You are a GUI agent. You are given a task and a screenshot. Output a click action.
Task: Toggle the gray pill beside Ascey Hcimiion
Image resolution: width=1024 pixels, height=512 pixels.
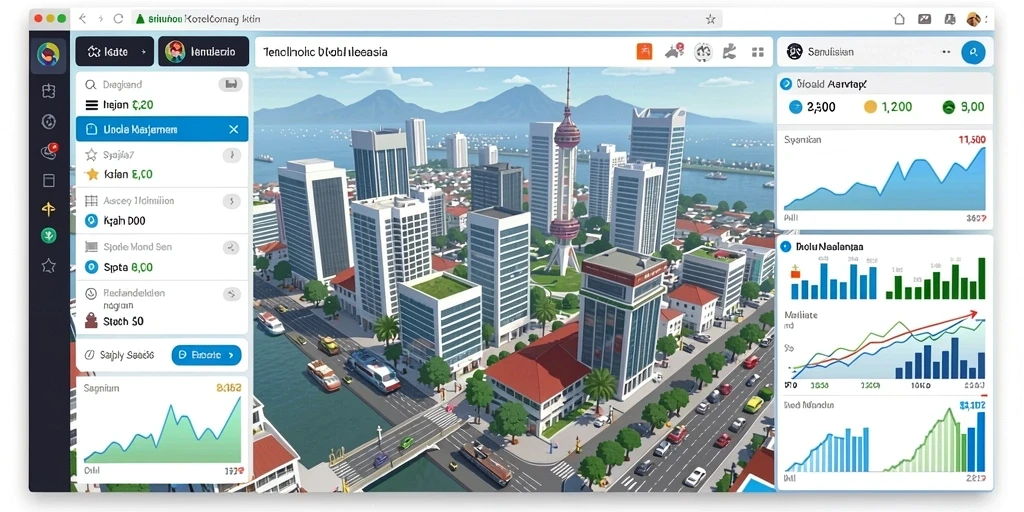coord(232,200)
